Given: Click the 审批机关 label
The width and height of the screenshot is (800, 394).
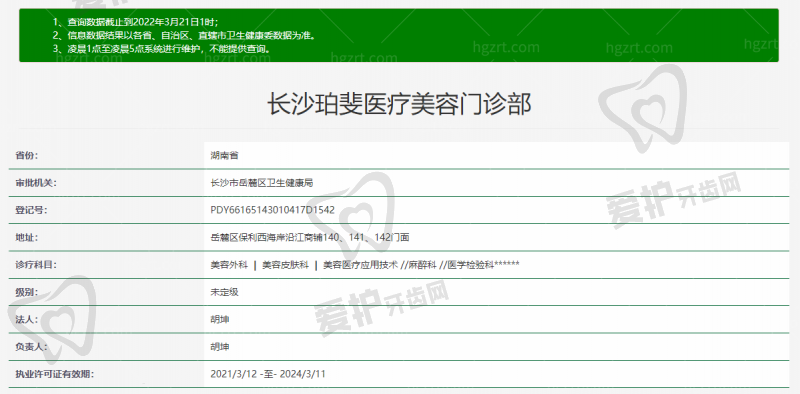Looking at the screenshot, I should (x=36, y=183).
